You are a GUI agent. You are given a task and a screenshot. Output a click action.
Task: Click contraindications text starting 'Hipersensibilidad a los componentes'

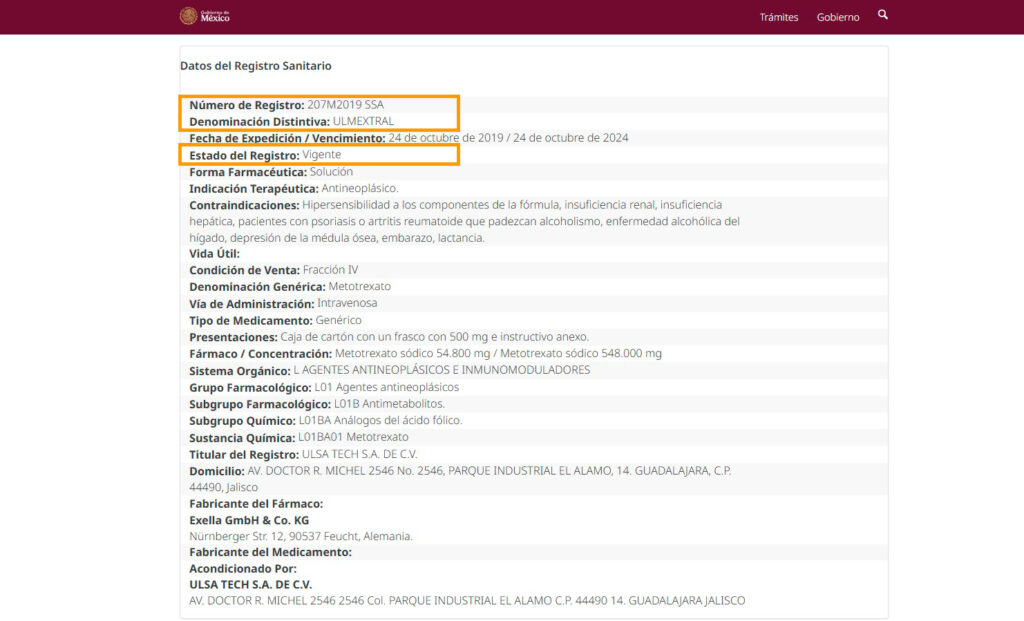(464, 221)
